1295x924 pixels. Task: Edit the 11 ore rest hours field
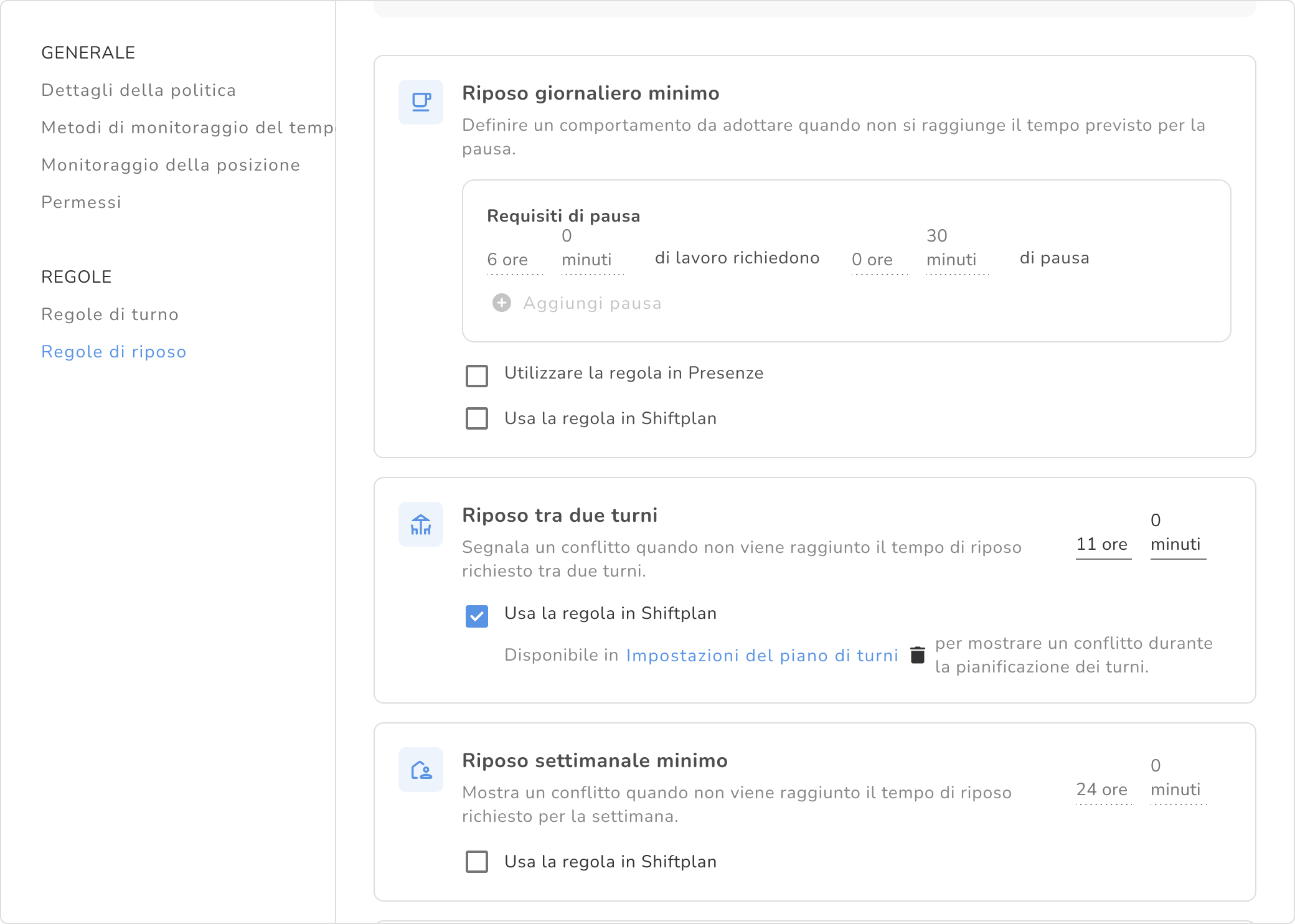pyautogui.click(x=1102, y=544)
